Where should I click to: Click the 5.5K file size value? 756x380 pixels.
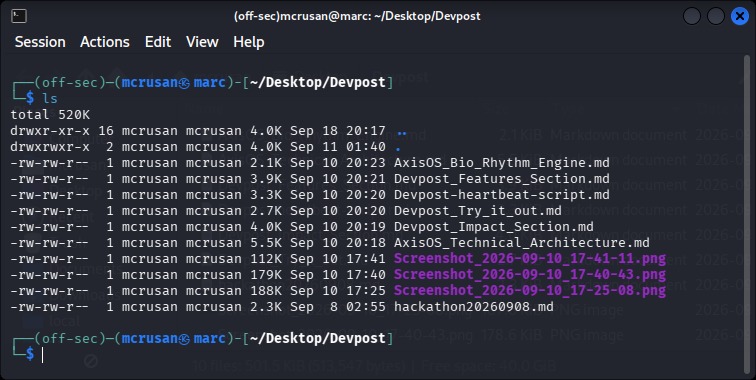coord(266,243)
